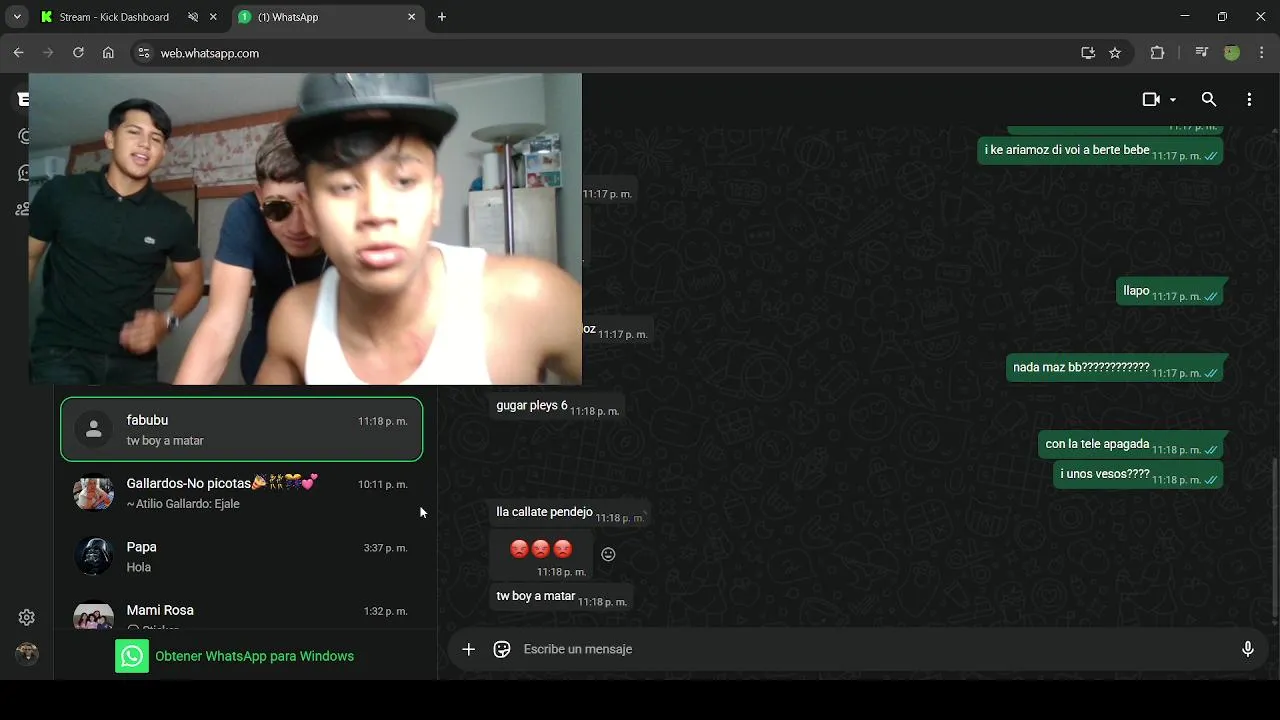The width and height of the screenshot is (1280, 720).
Task: Open the communities icon in sidebar
Action: tap(23, 209)
